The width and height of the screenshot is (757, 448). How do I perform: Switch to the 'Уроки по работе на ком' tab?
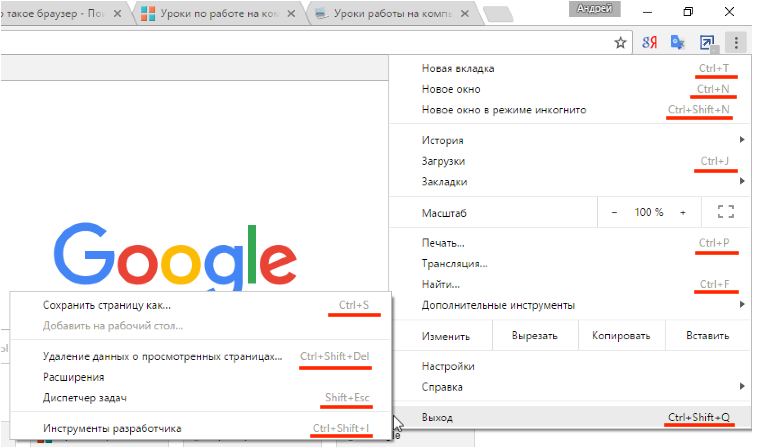pyautogui.click(x=220, y=14)
